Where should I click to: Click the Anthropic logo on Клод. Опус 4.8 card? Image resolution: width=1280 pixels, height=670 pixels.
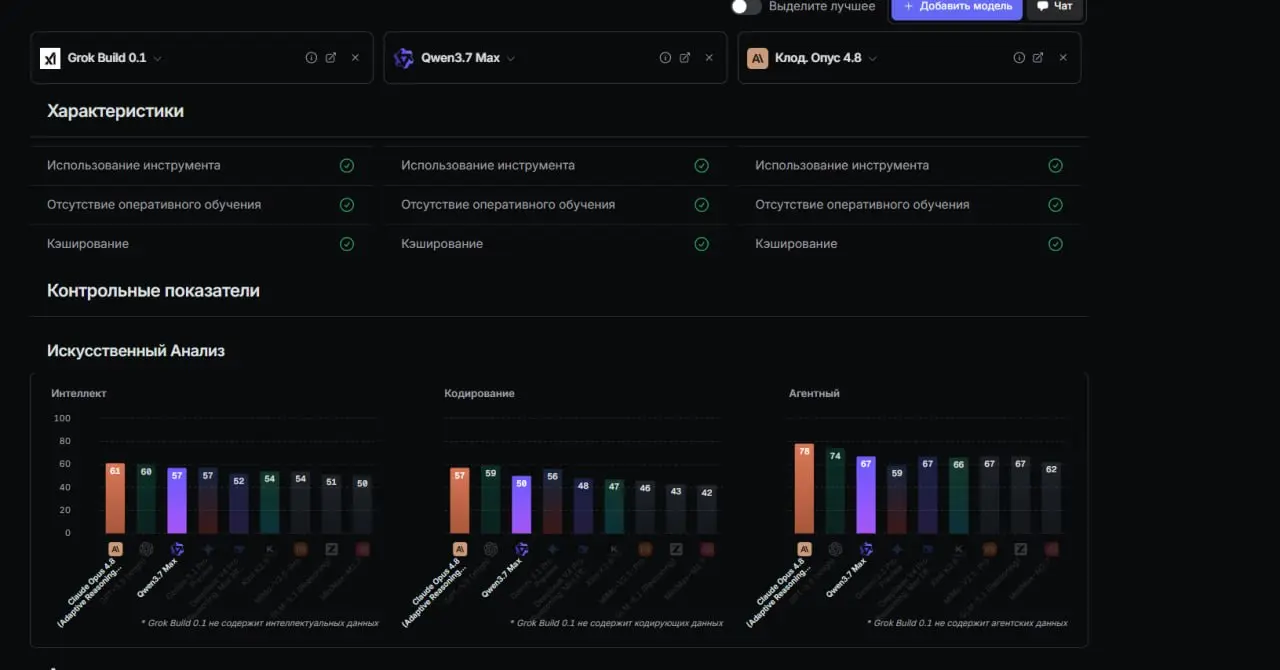point(758,58)
